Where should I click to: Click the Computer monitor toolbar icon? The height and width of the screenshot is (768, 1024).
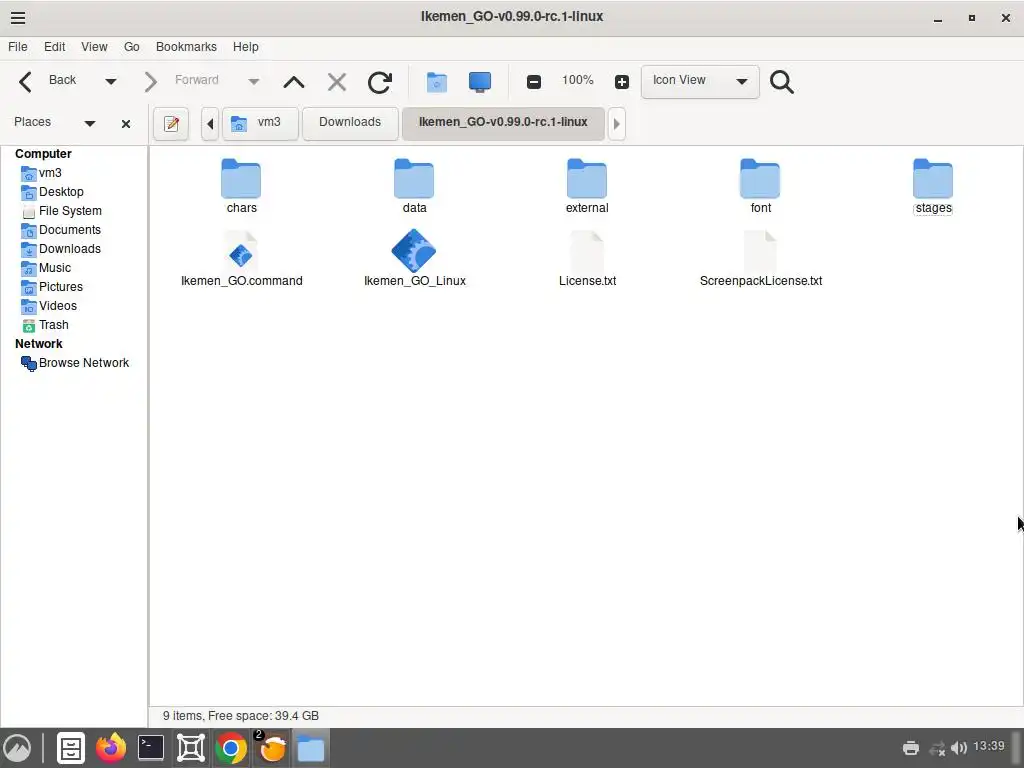click(x=479, y=82)
